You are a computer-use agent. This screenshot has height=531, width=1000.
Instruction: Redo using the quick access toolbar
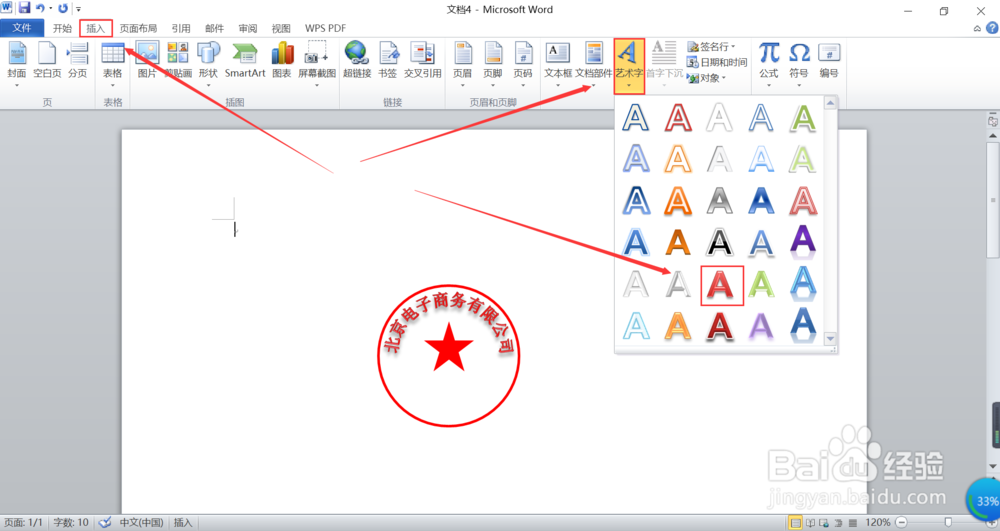[x=62, y=8]
